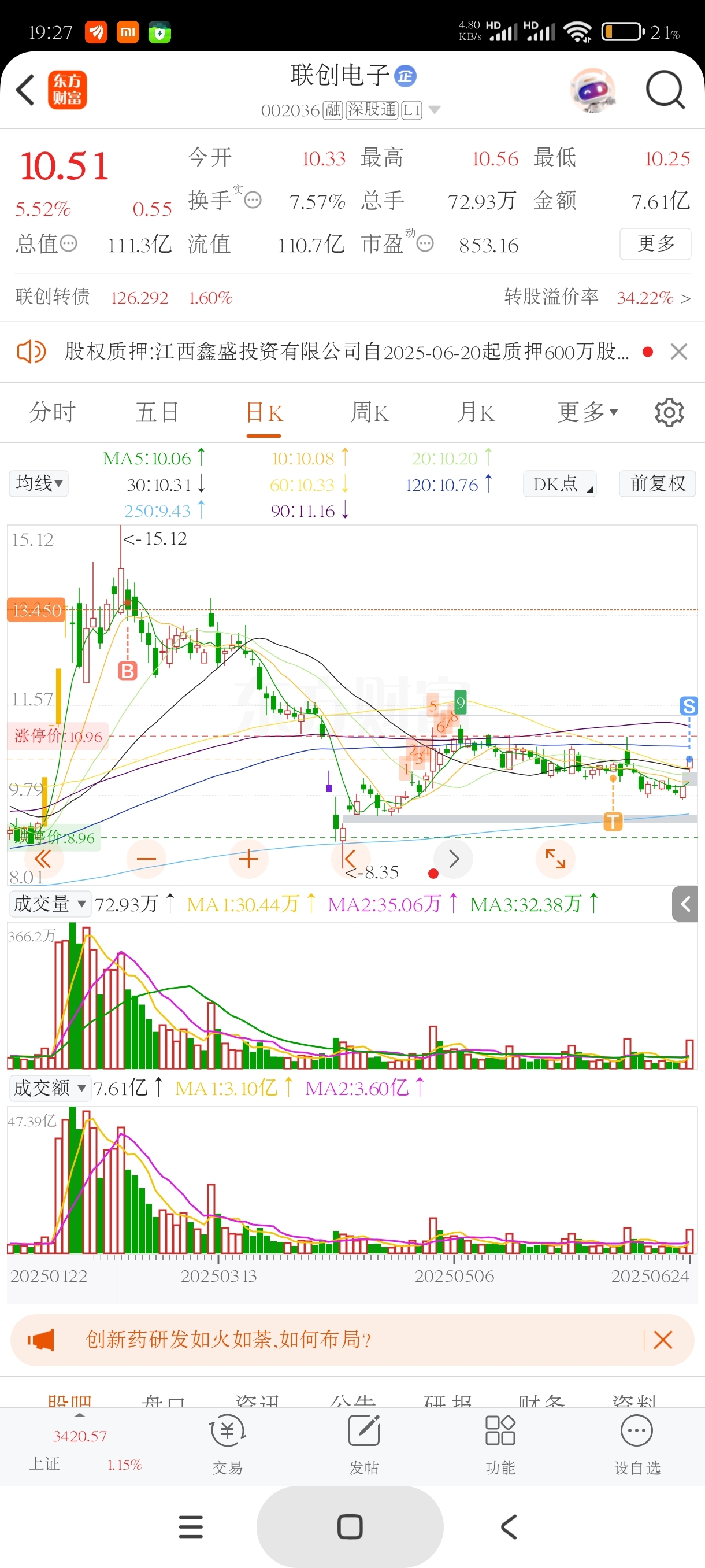
Task: Tap the blue 企 enterprise badge
Action: click(405, 76)
